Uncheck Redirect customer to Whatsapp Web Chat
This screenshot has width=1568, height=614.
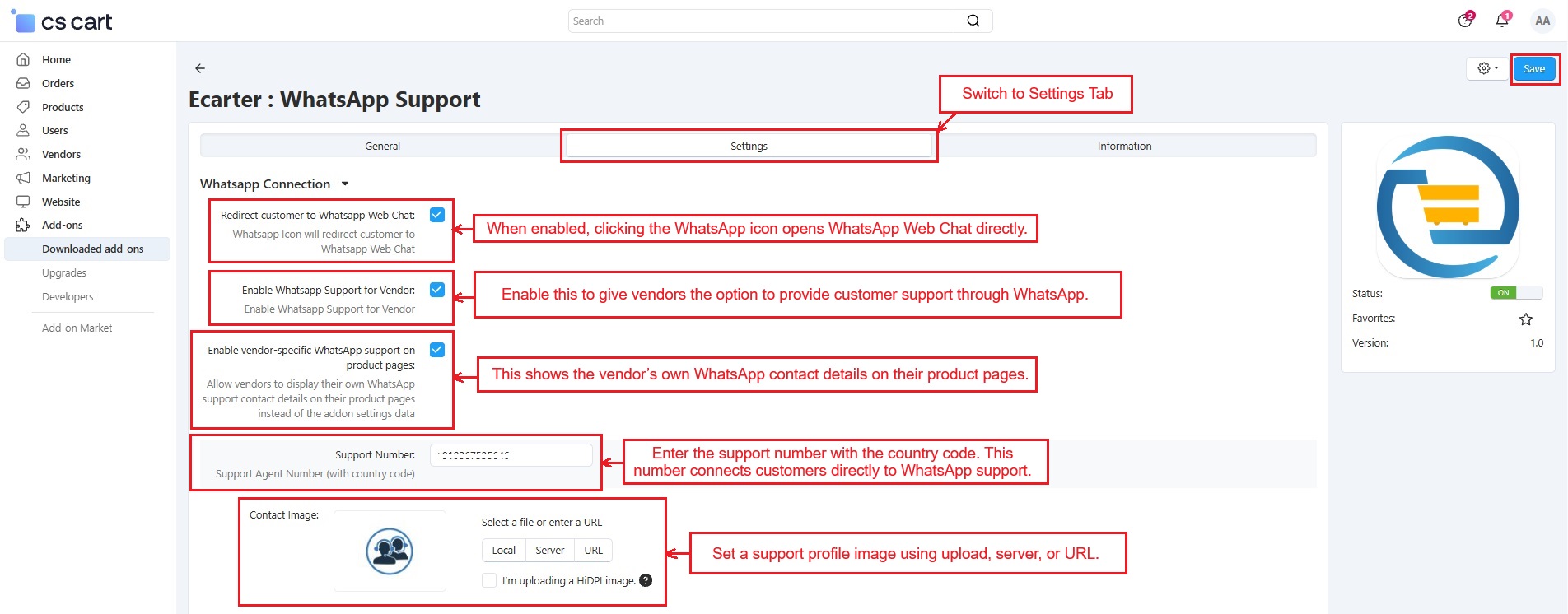(x=437, y=215)
